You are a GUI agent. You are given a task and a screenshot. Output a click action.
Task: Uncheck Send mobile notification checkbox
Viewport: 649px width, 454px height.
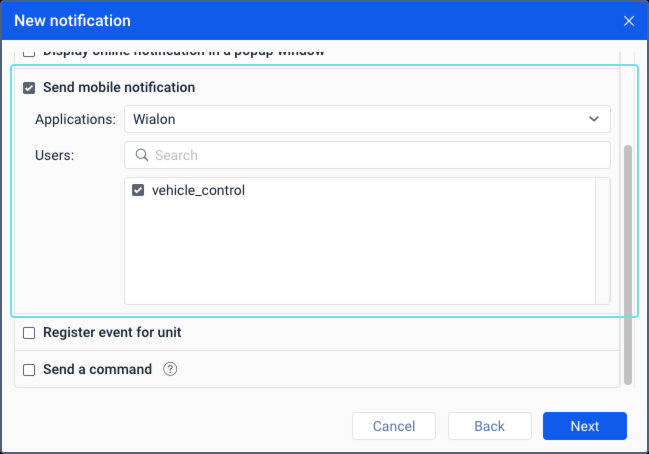pyautogui.click(x=29, y=88)
